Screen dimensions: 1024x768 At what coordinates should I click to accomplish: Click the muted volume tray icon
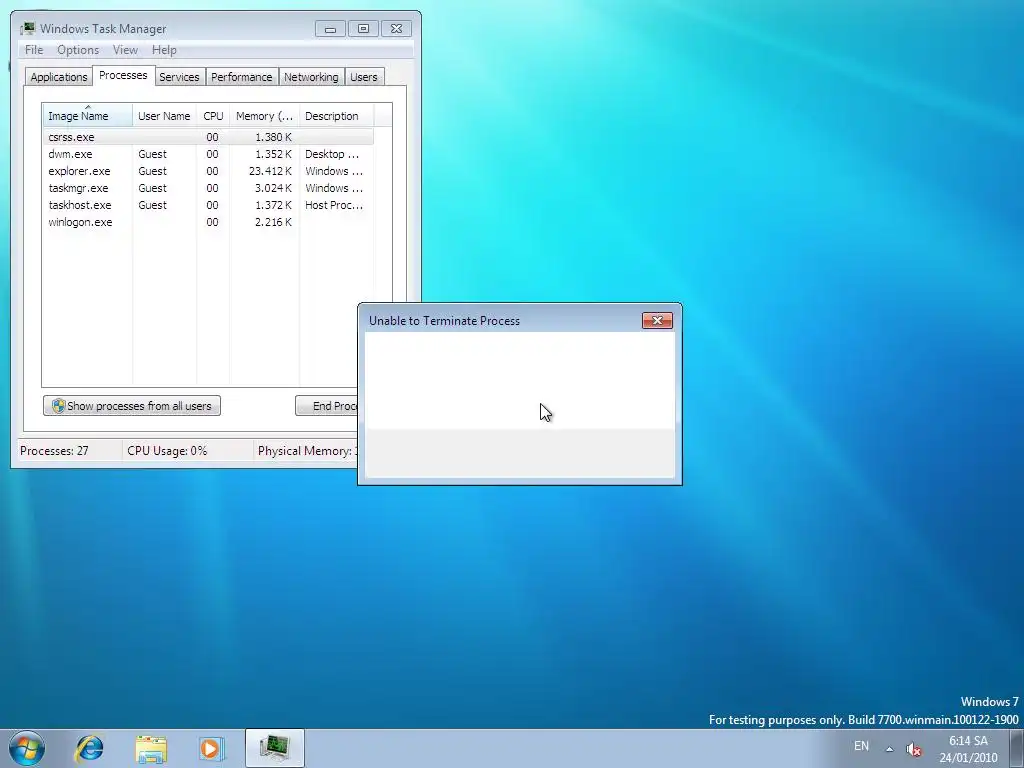(x=914, y=749)
